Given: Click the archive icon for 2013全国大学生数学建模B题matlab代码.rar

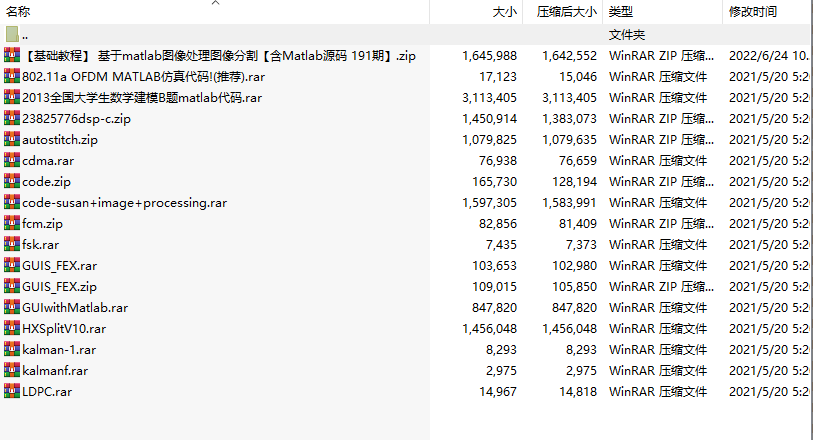Looking at the screenshot, I should [x=12, y=97].
